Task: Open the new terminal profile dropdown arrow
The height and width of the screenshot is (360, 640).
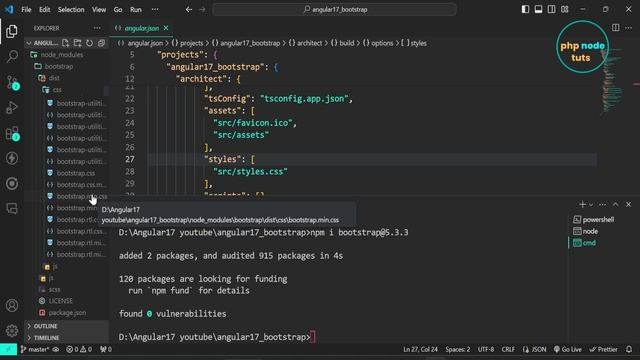Action: [x=591, y=204]
